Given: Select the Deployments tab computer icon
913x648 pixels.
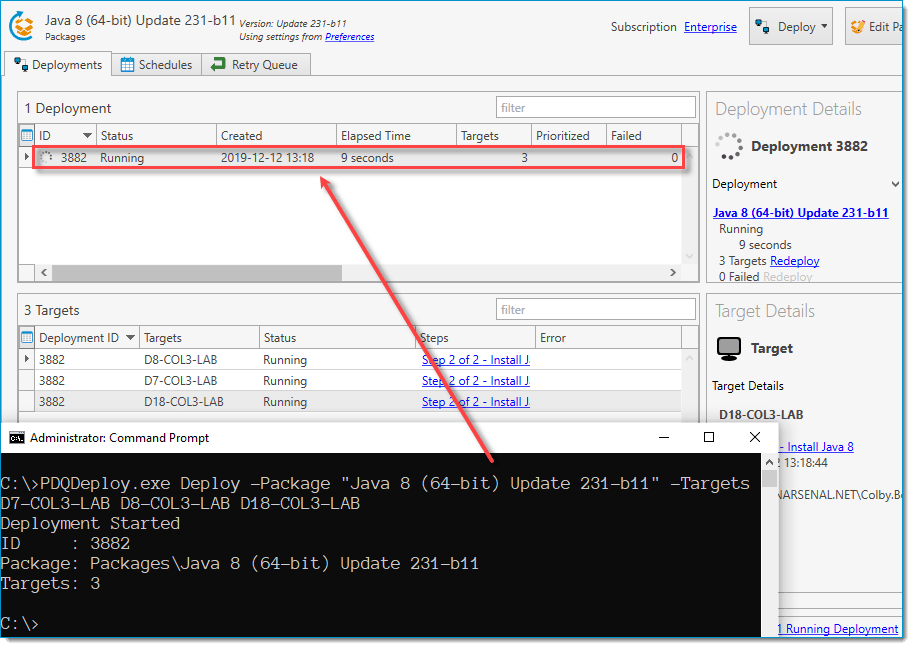Looking at the screenshot, I should pyautogui.click(x=21, y=62).
